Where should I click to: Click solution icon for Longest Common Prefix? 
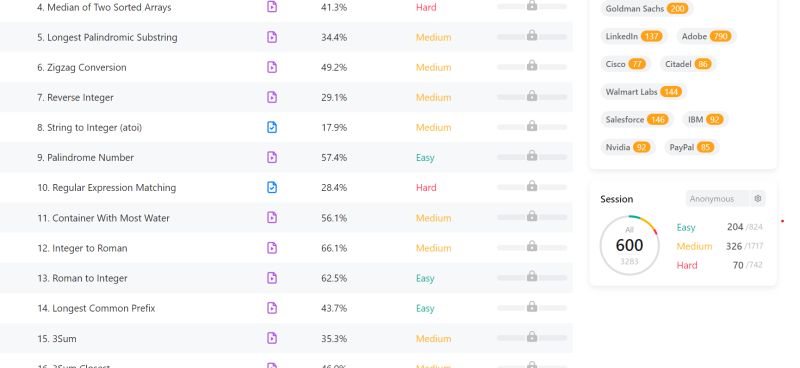click(x=272, y=308)
